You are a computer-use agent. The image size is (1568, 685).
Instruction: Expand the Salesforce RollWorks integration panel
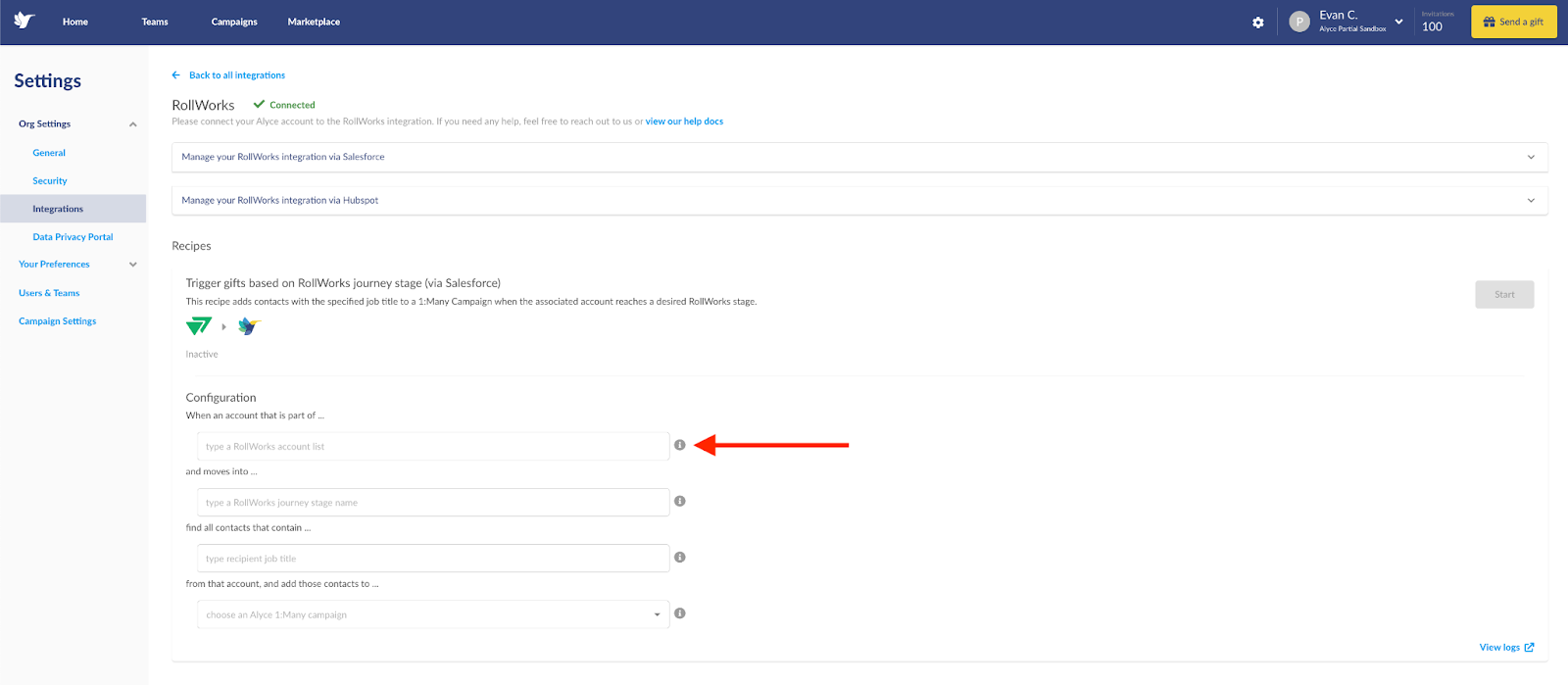[x=859, y=157]
